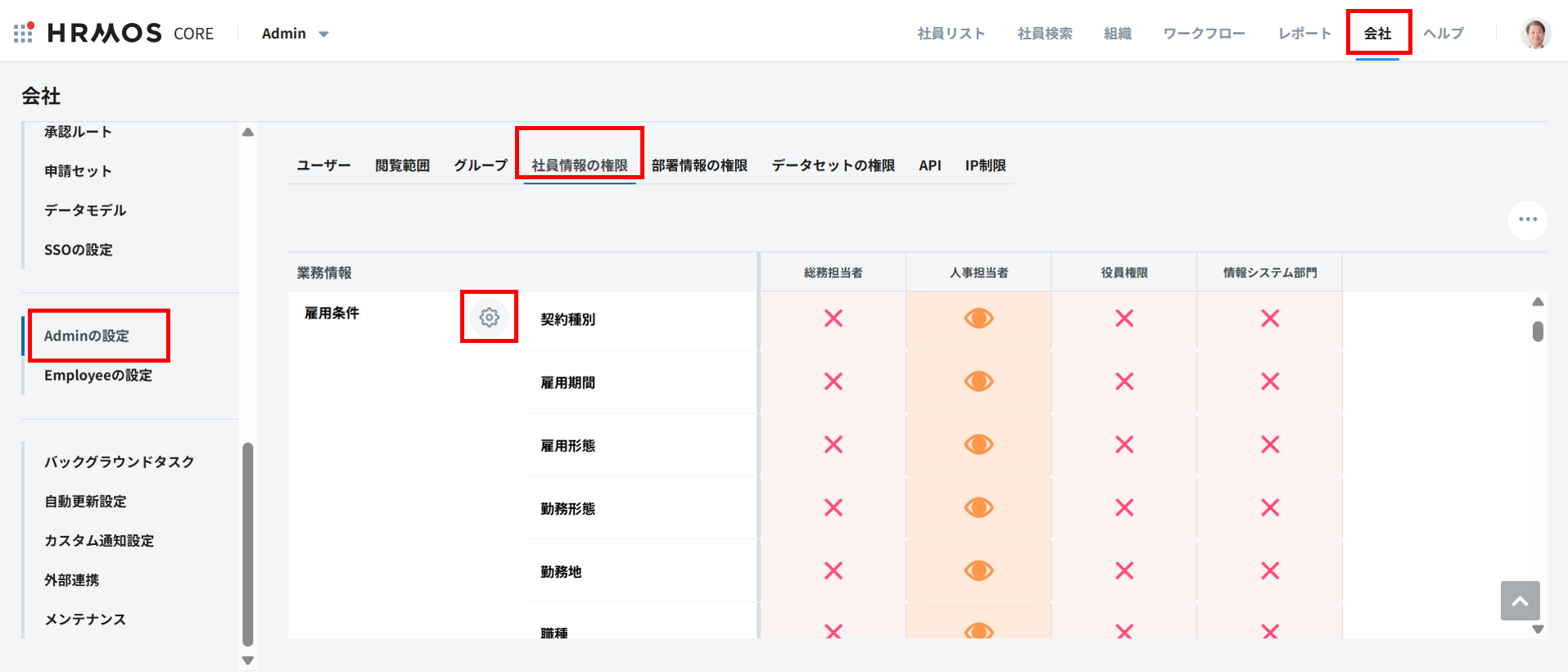Open the three-dots more options menu

[1527, 219]
